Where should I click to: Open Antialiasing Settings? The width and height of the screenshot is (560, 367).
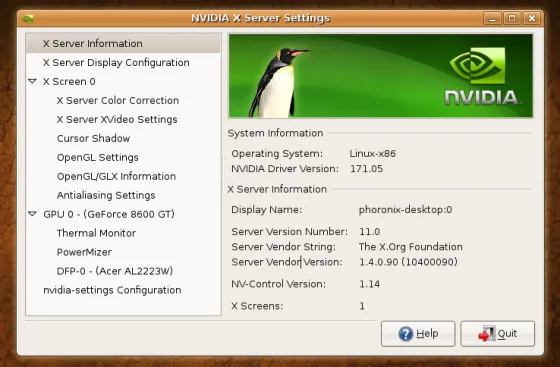(x=106, y=195)
